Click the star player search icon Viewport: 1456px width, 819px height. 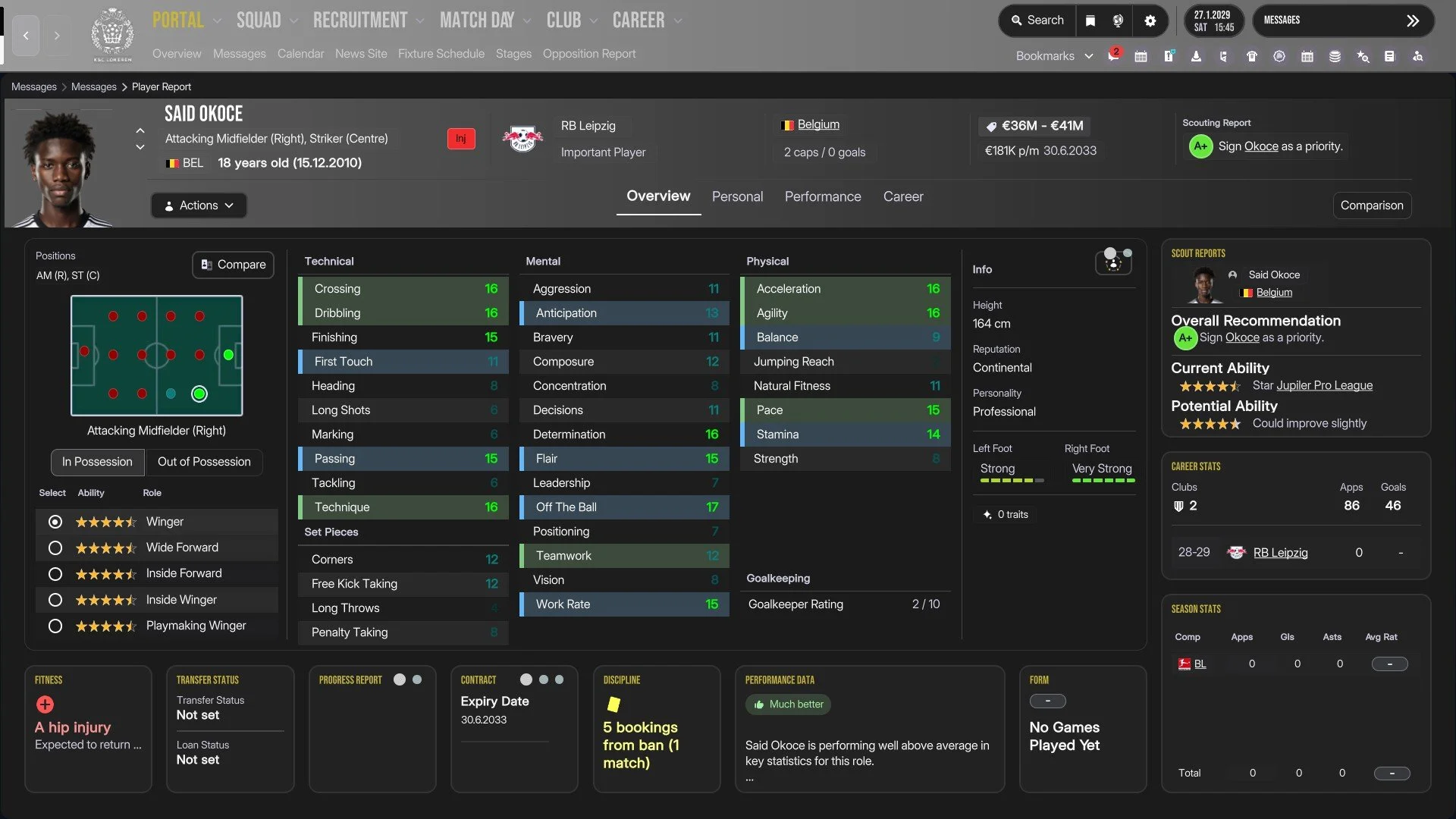[x=1363, y=56]
